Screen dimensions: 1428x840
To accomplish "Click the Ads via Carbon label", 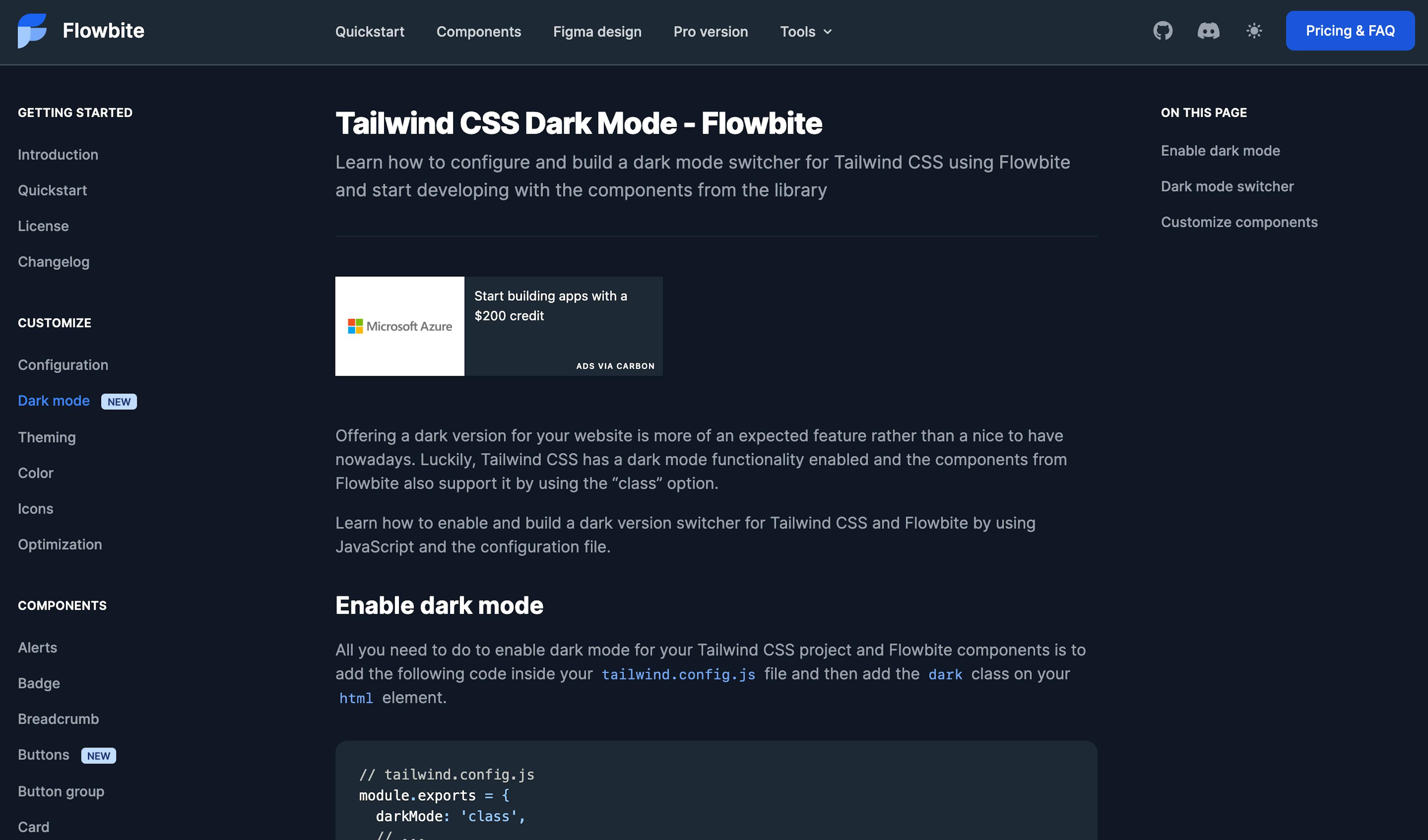I will (x=615, y=366).
